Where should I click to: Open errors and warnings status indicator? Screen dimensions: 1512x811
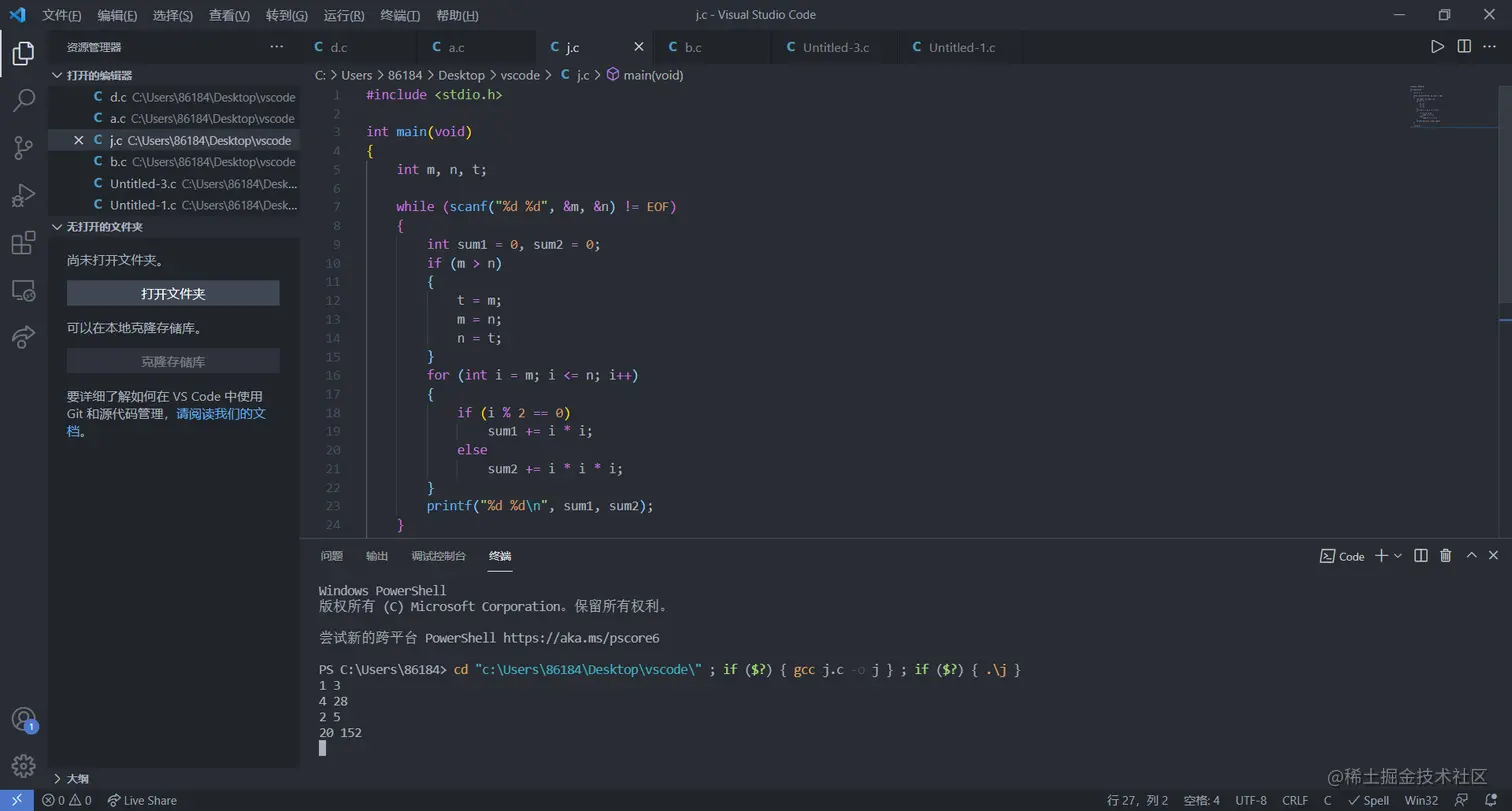coord(67,800)
